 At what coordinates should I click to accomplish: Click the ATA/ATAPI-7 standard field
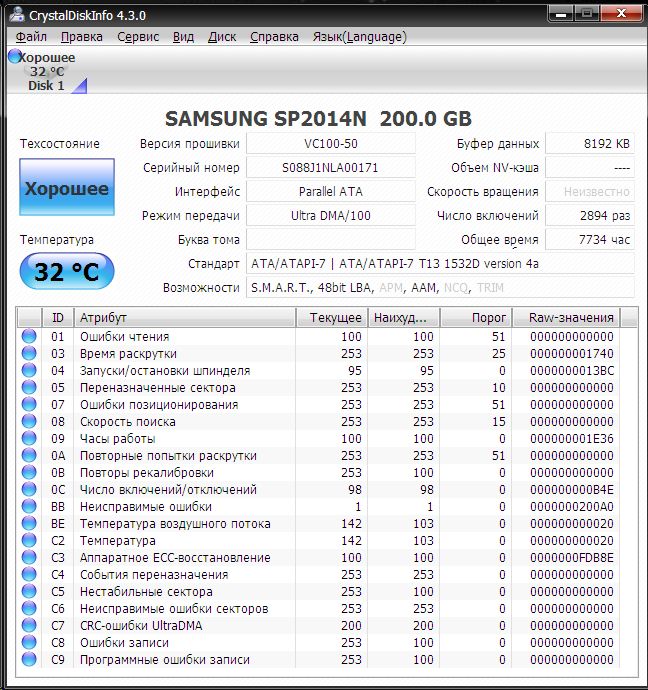[440, 264]
